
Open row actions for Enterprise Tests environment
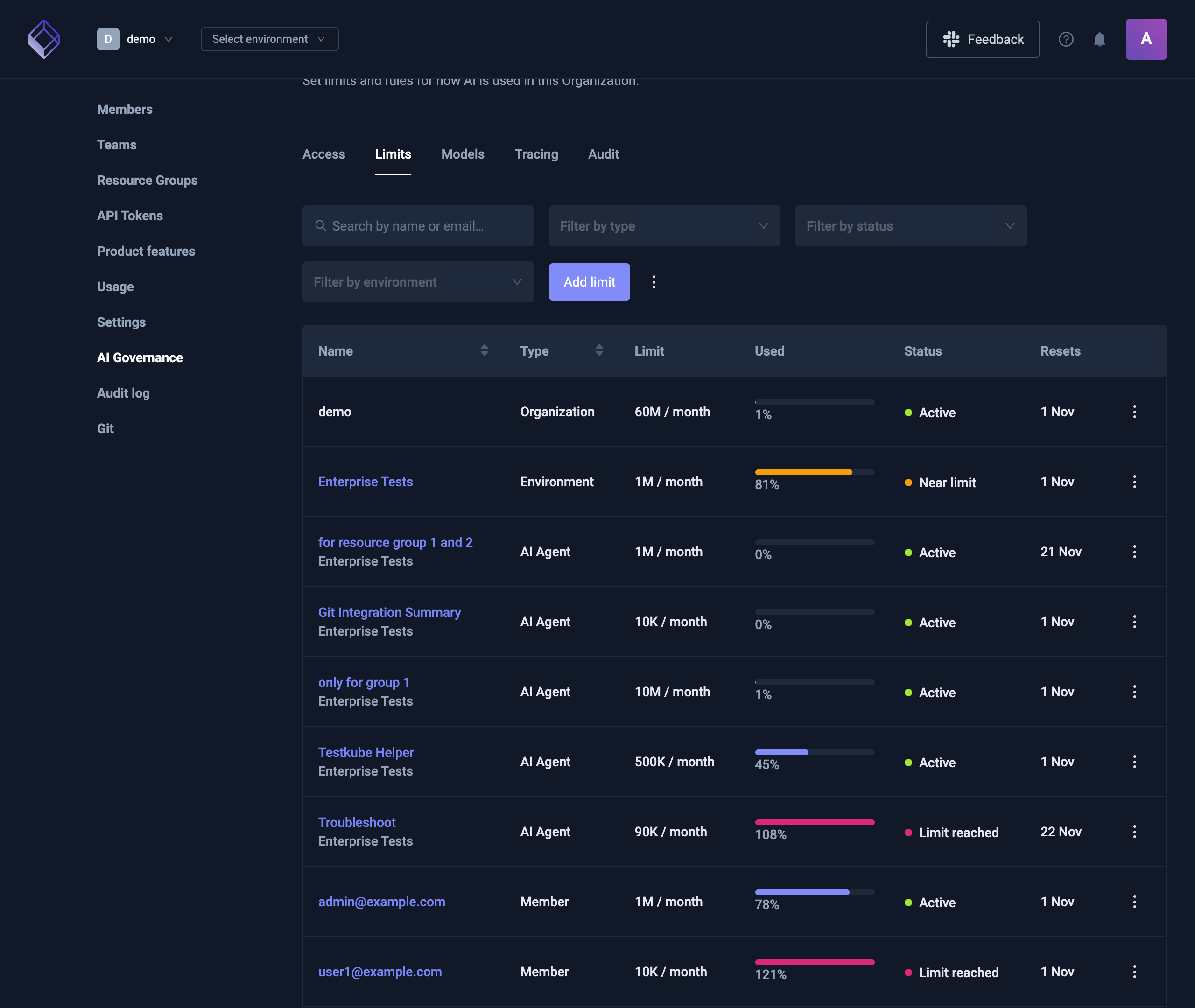tap(1134, 482)
